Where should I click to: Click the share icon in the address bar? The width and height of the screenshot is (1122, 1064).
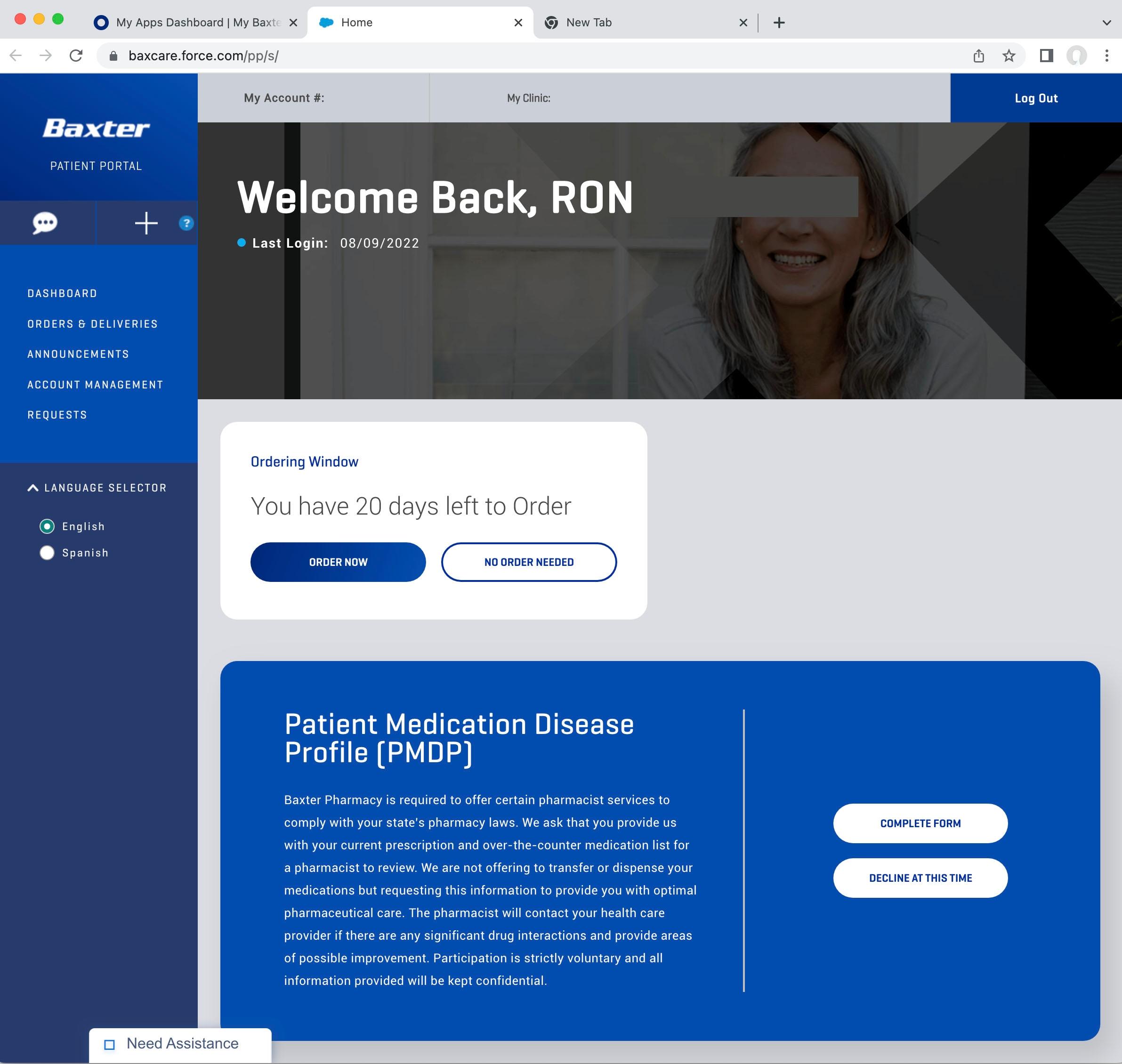[x=978, y=56]
